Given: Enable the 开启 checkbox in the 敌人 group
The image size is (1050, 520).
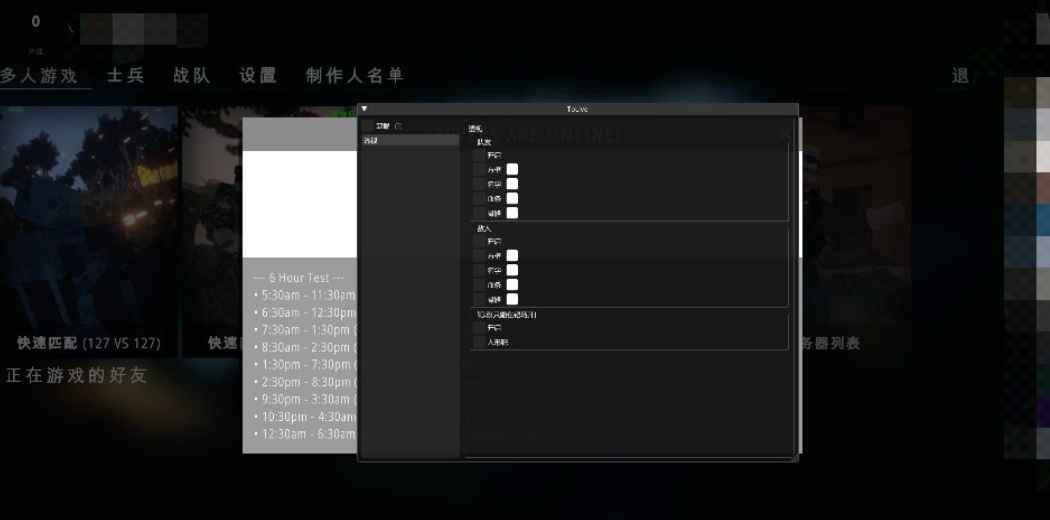Looking at the screenshot, I should click(x=479, y=242).
